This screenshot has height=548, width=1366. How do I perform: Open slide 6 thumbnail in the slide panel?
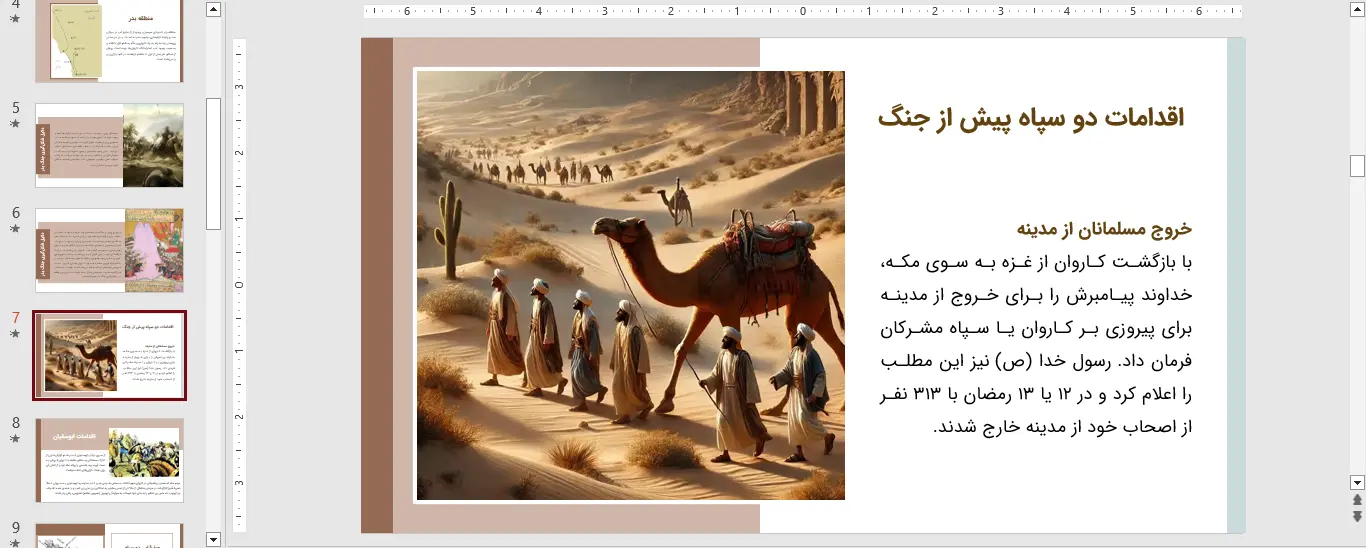[x=109, y=250]
